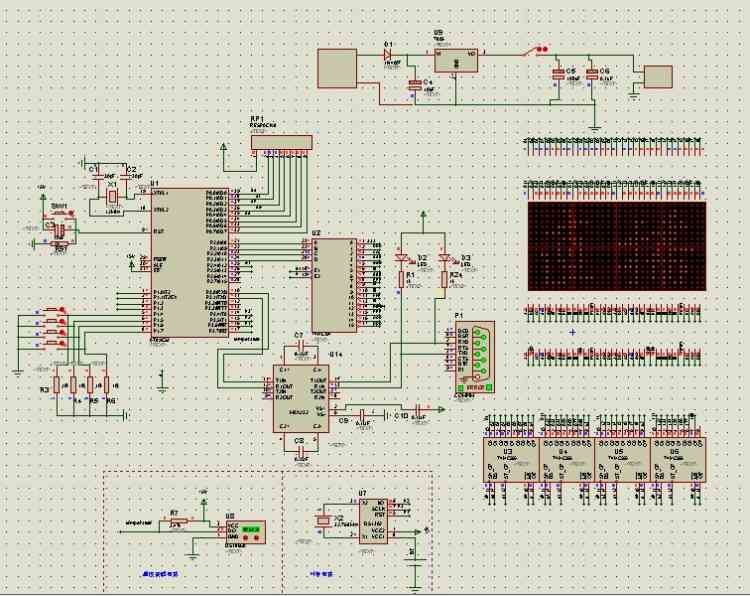Select the U4 shift register chip
This screenshot has width=750, height=596.
567,460
